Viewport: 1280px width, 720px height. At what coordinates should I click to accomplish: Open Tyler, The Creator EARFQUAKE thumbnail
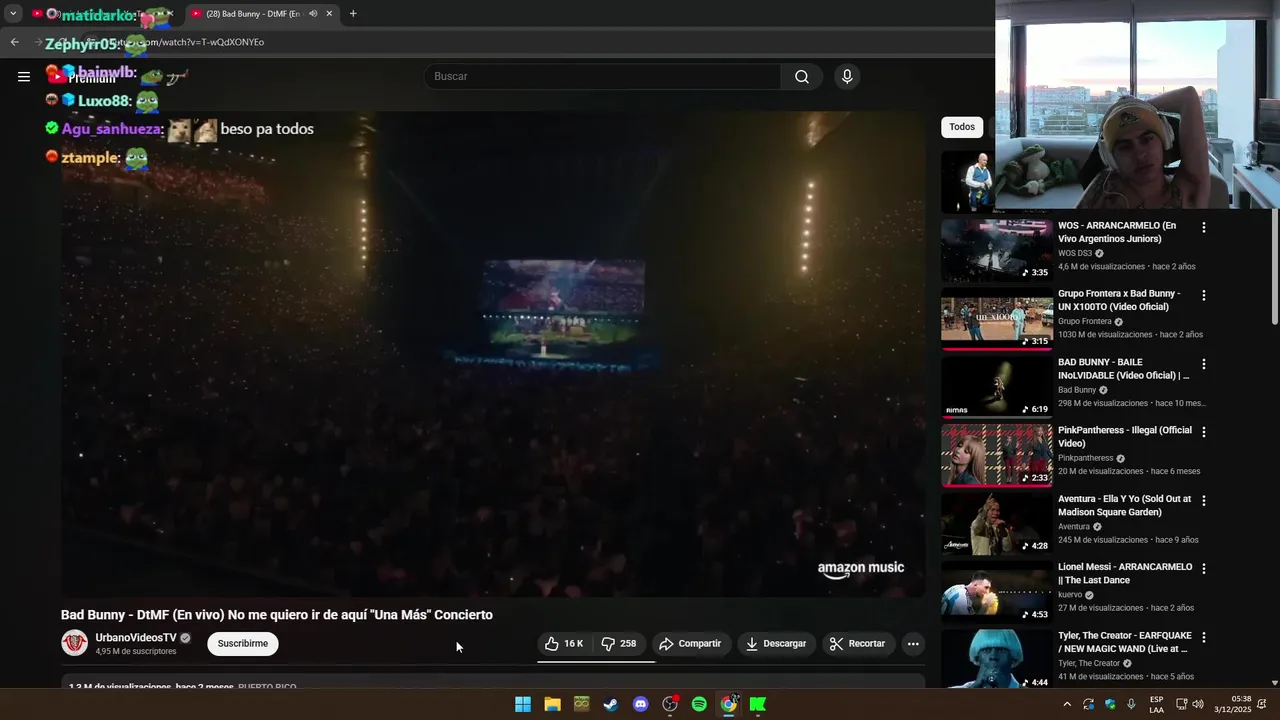coord(997,659)
